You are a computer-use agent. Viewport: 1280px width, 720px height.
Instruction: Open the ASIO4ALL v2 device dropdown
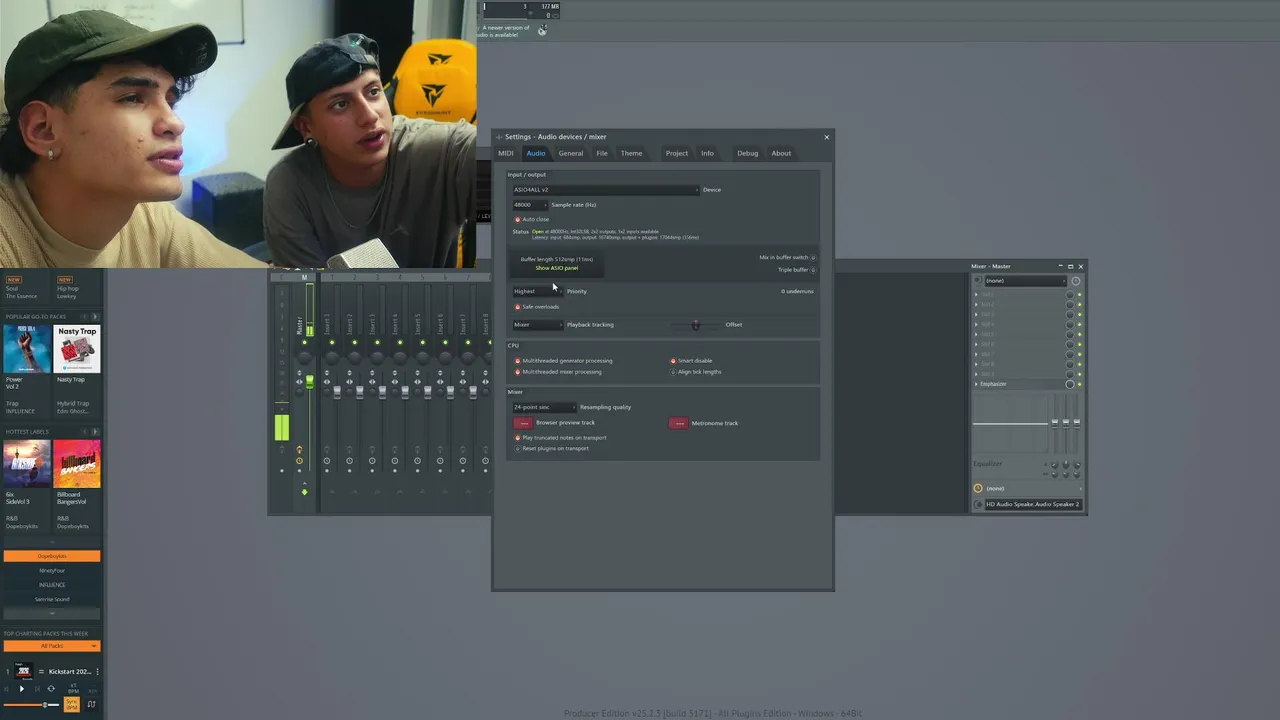coord(605,189)
